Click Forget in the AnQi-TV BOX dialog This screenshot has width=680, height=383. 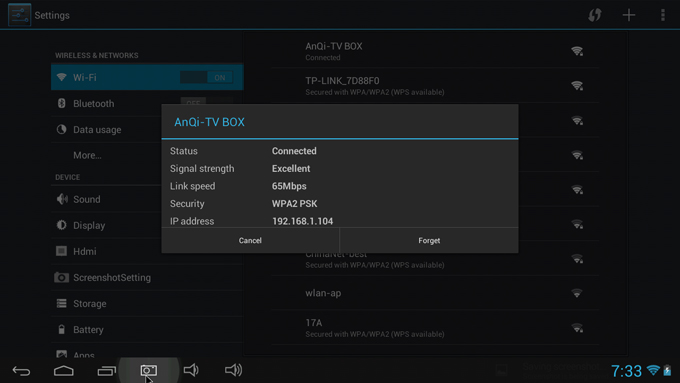coord(429,240)
